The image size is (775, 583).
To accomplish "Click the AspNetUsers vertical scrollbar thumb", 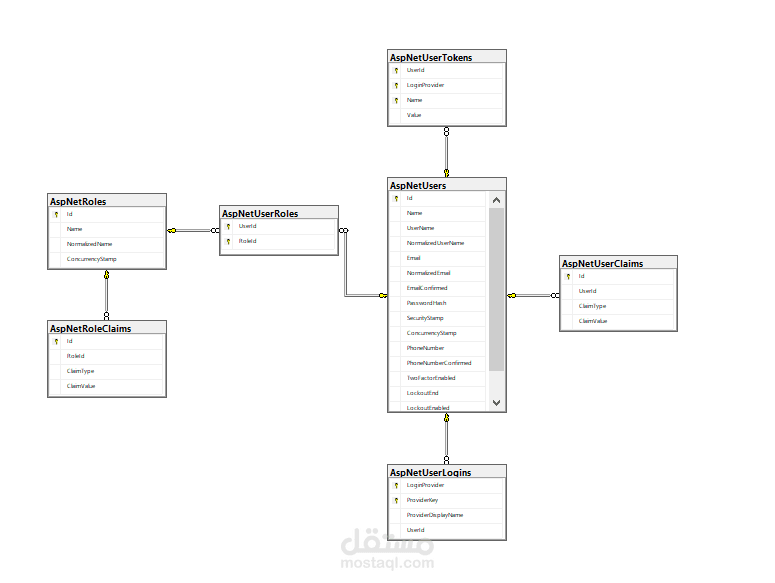I will coord(496,290).
